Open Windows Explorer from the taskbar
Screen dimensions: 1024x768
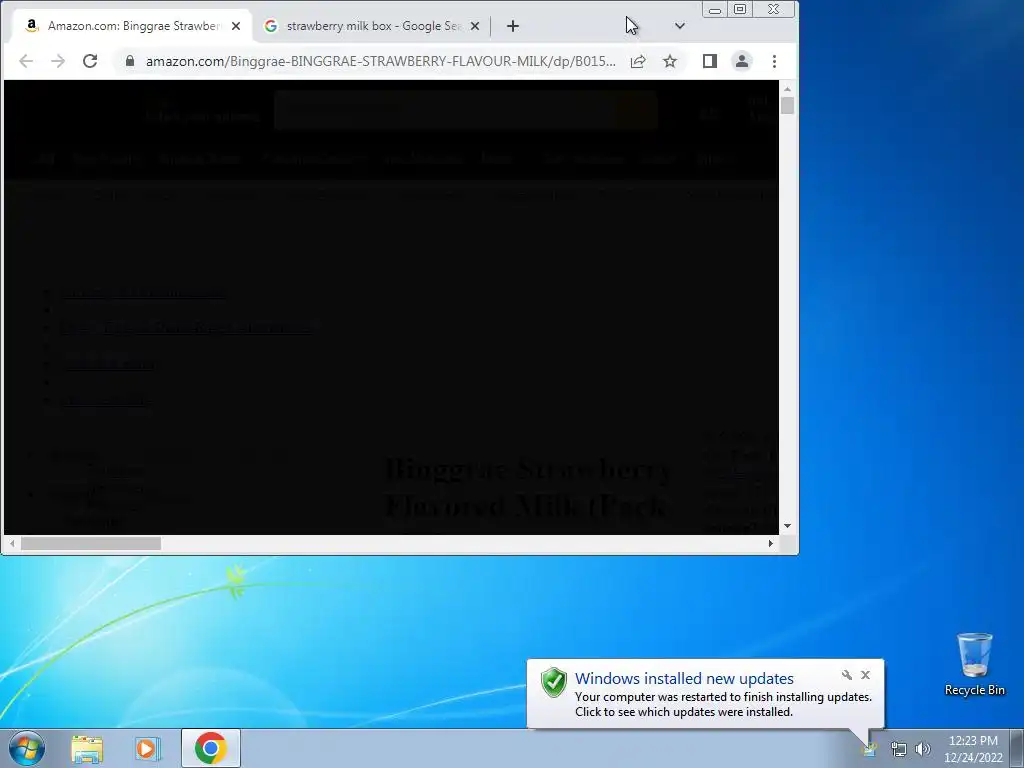(x=87, y=748)
